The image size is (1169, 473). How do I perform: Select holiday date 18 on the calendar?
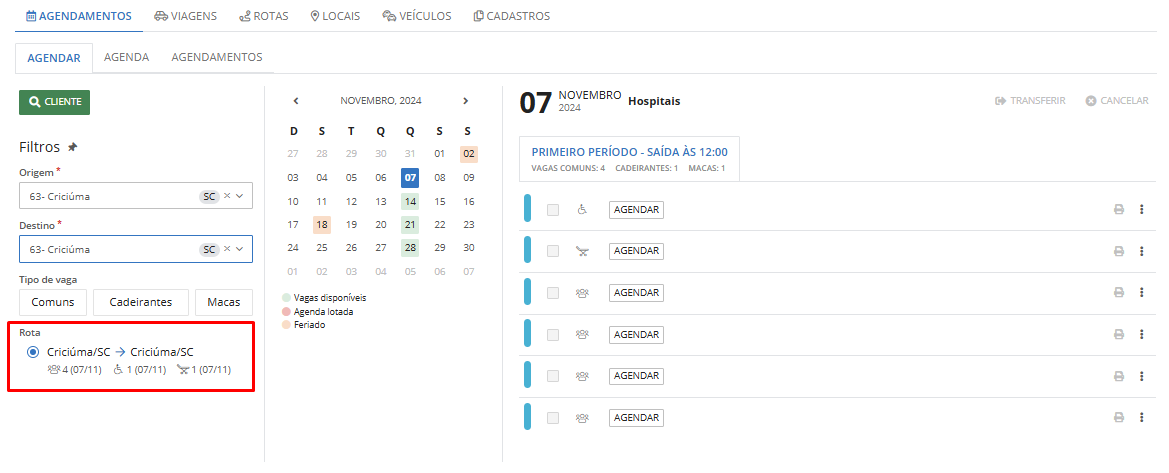(x=322, y=225)
